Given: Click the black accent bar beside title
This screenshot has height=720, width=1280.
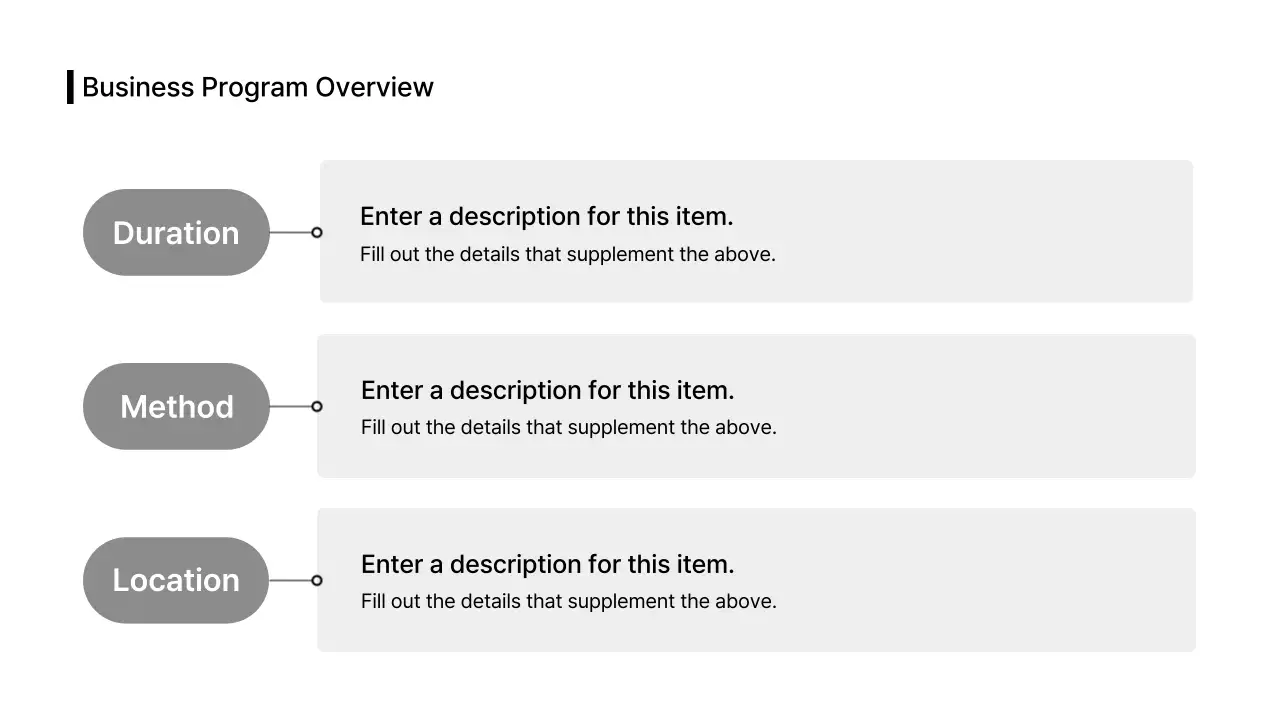Looking at the screenshot, I should 70,87.
